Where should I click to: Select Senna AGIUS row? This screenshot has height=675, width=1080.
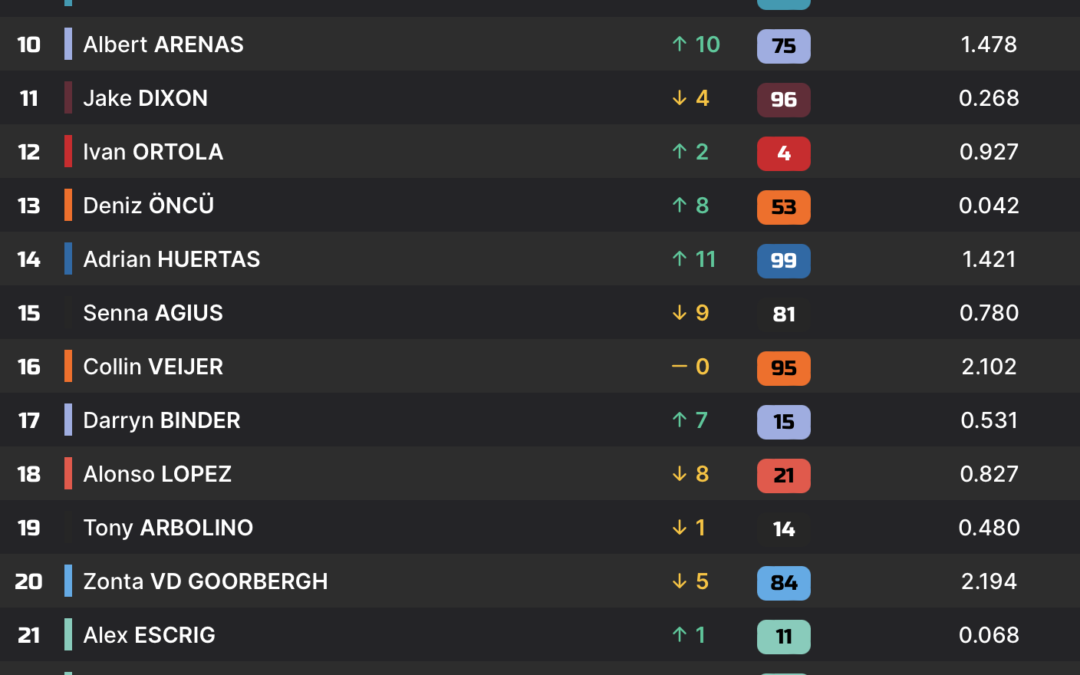tap(540, 313)
